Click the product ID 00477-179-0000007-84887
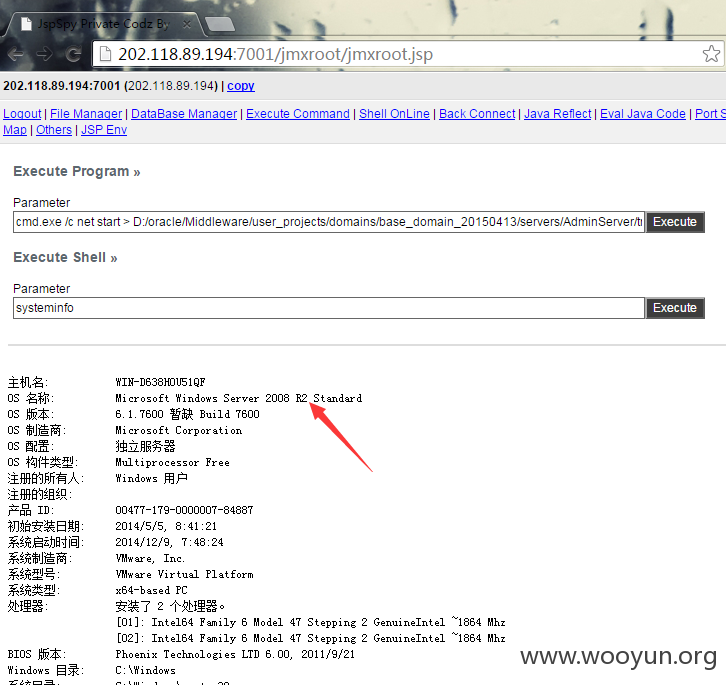 coord(184,510)
